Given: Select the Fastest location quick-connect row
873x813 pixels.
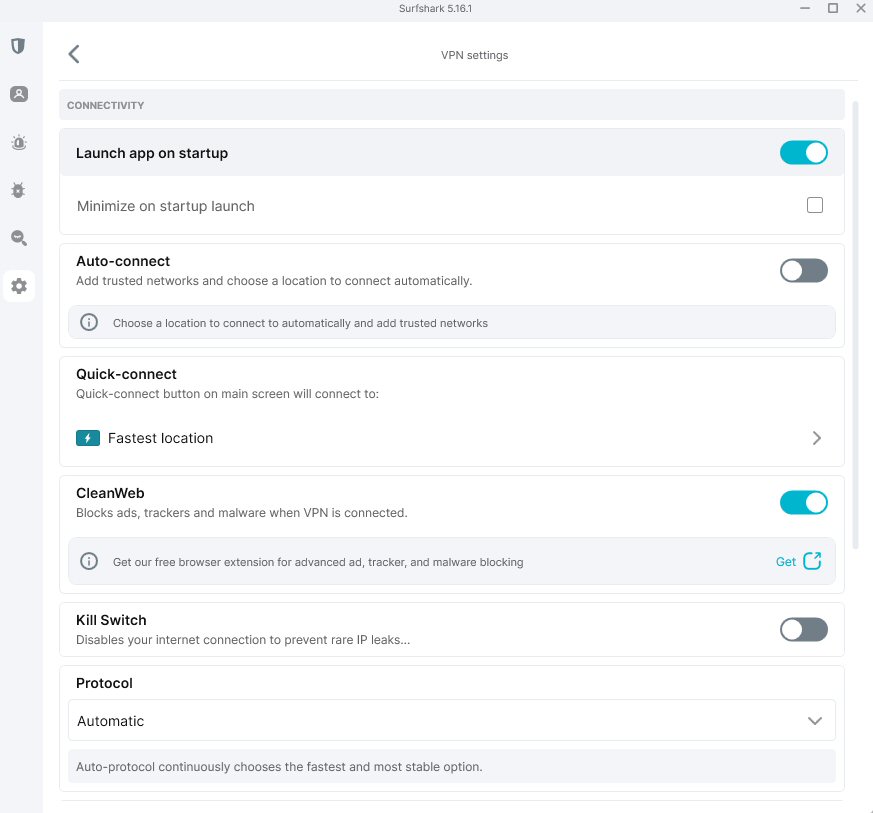Looking at the screenshot, I should (x=452, y=438).
